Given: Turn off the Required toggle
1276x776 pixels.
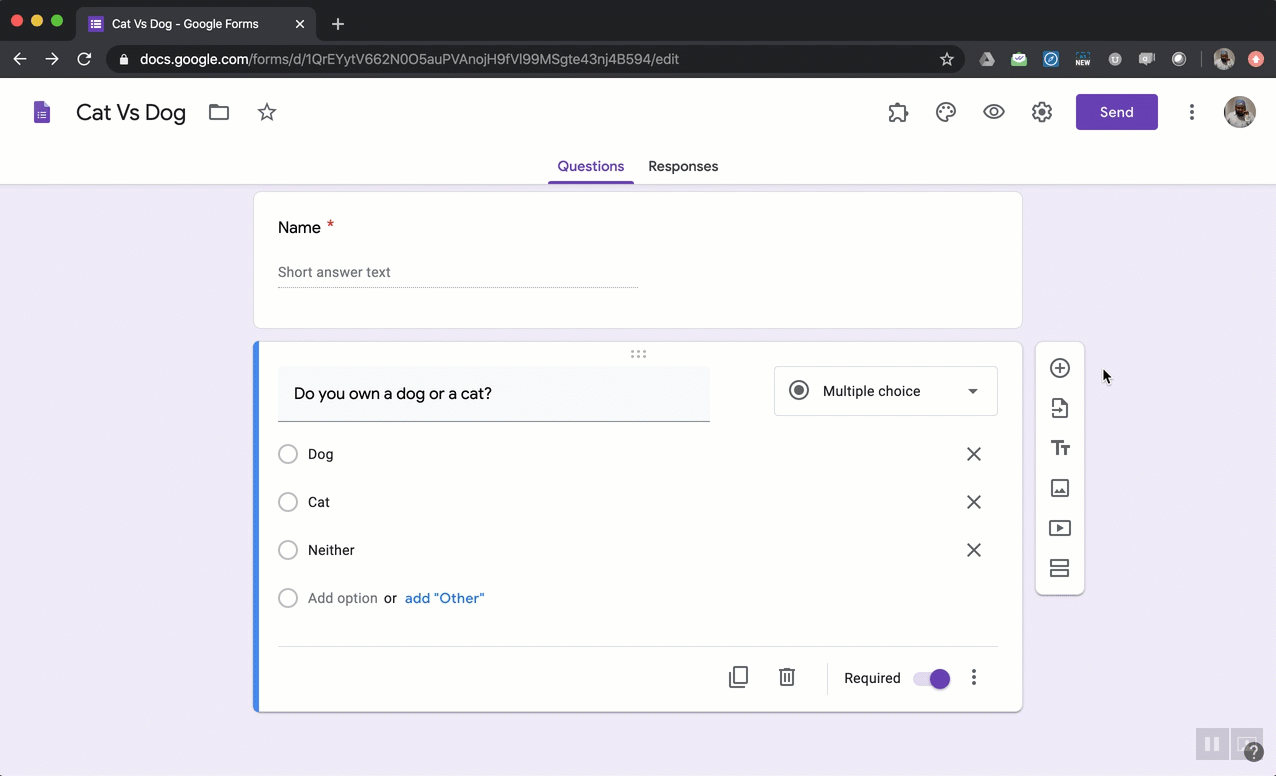Looking at the screenshot, I should (x=932, y=678).
